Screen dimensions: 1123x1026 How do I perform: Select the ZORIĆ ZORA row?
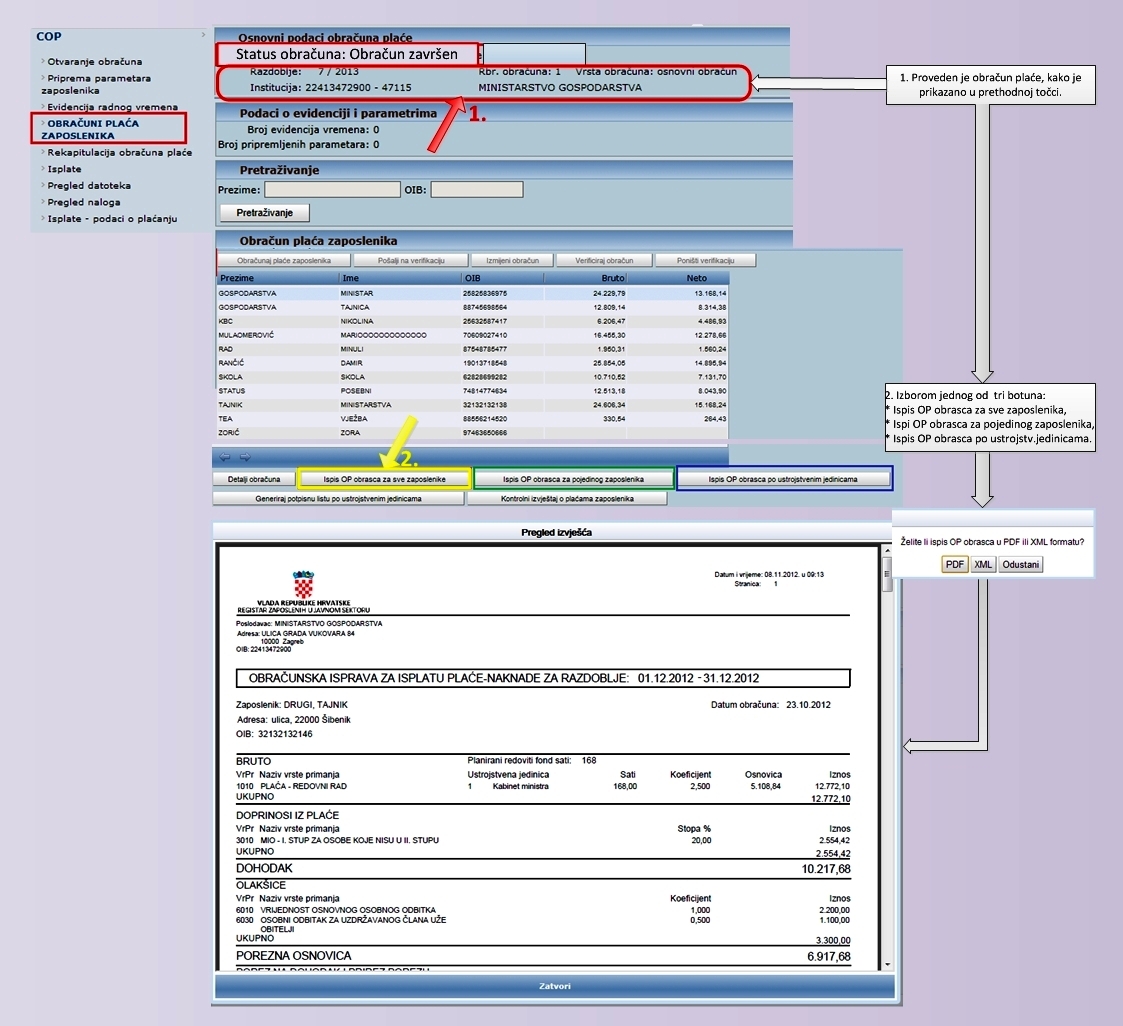tap(473, 432)
